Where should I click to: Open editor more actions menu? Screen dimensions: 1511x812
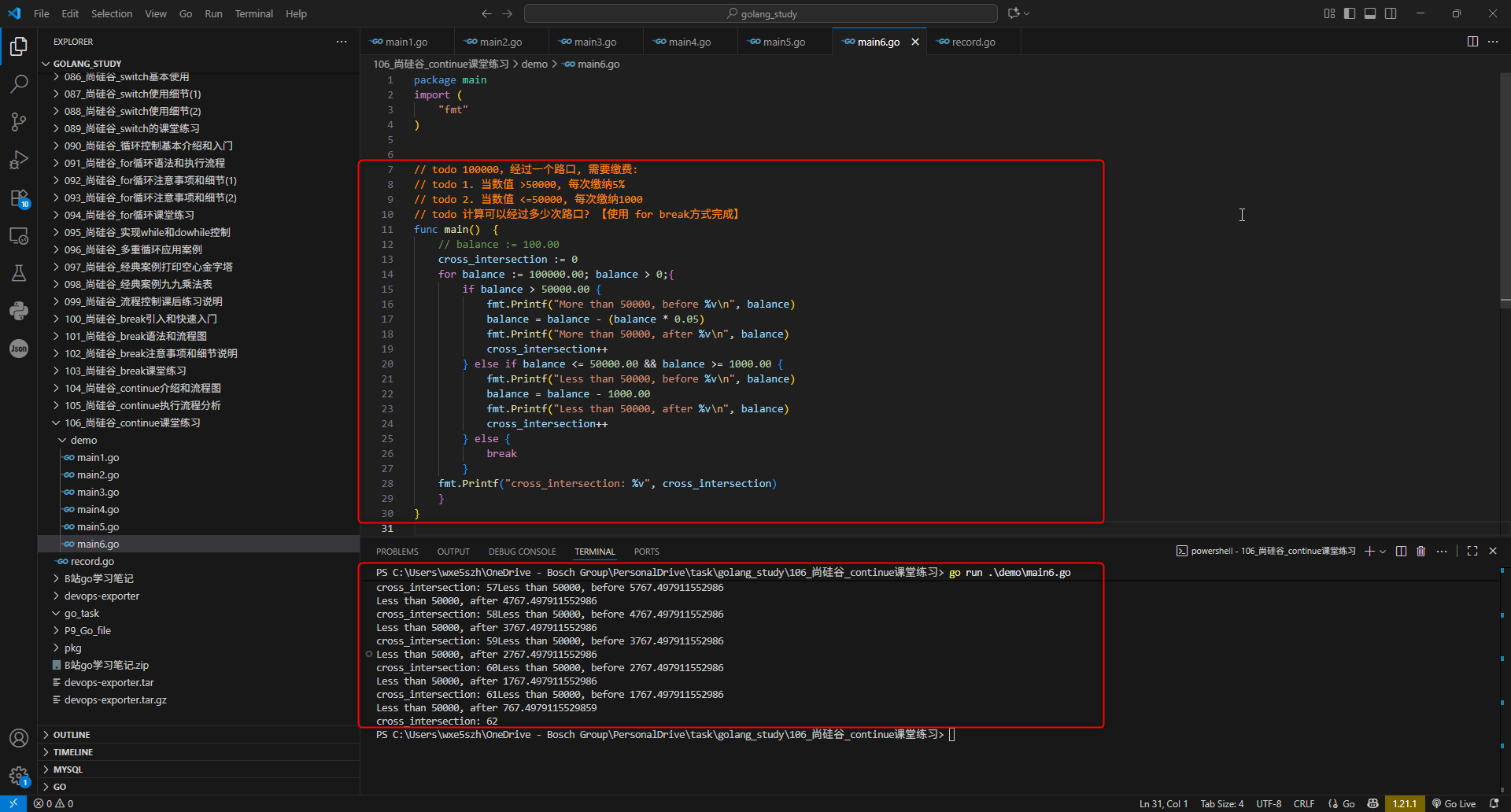click(x=1493, y=42)
